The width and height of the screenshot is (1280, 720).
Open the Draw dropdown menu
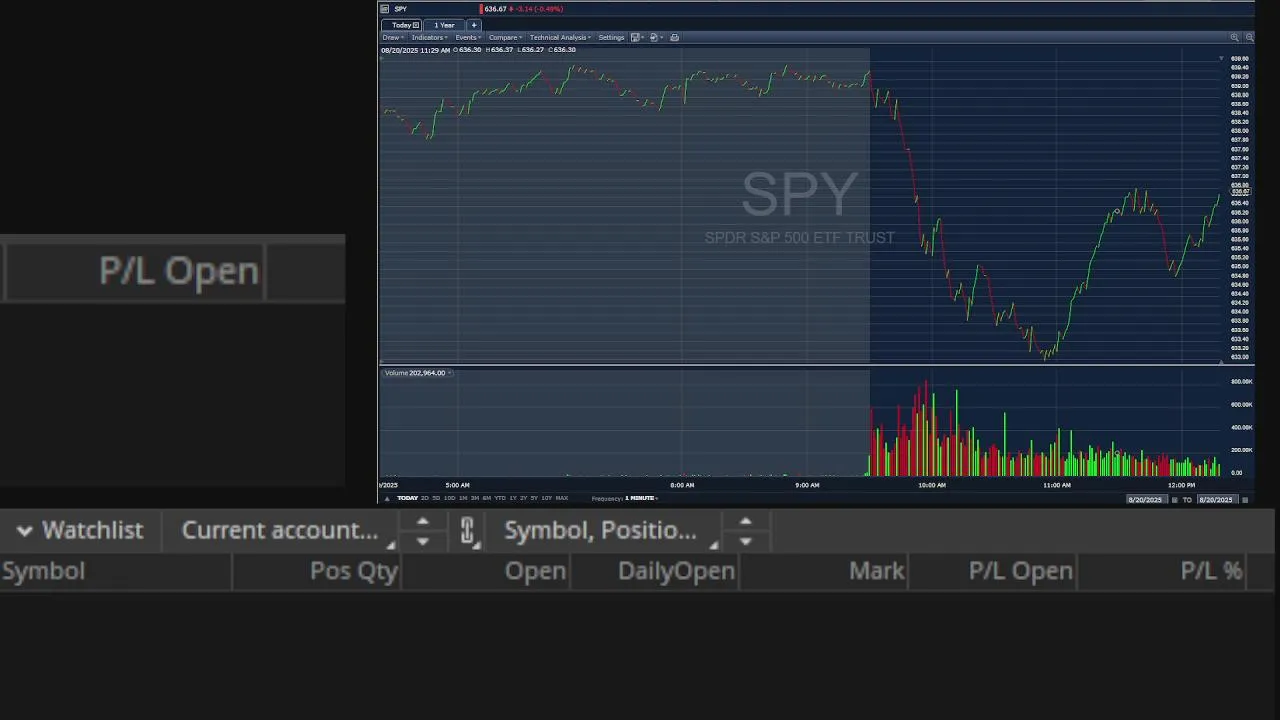(391, 37)
